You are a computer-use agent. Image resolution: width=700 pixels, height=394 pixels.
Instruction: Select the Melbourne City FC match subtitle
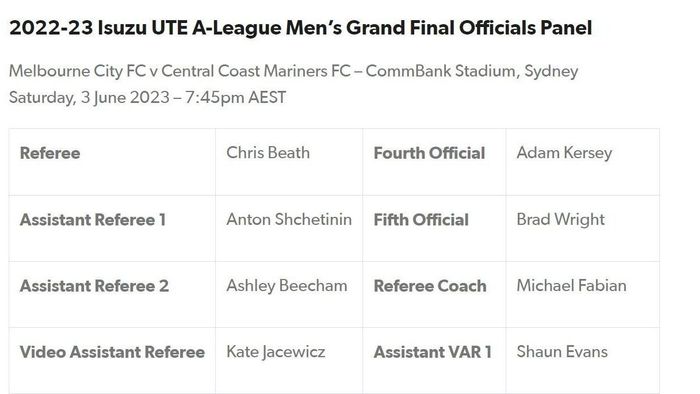[293, 71]
